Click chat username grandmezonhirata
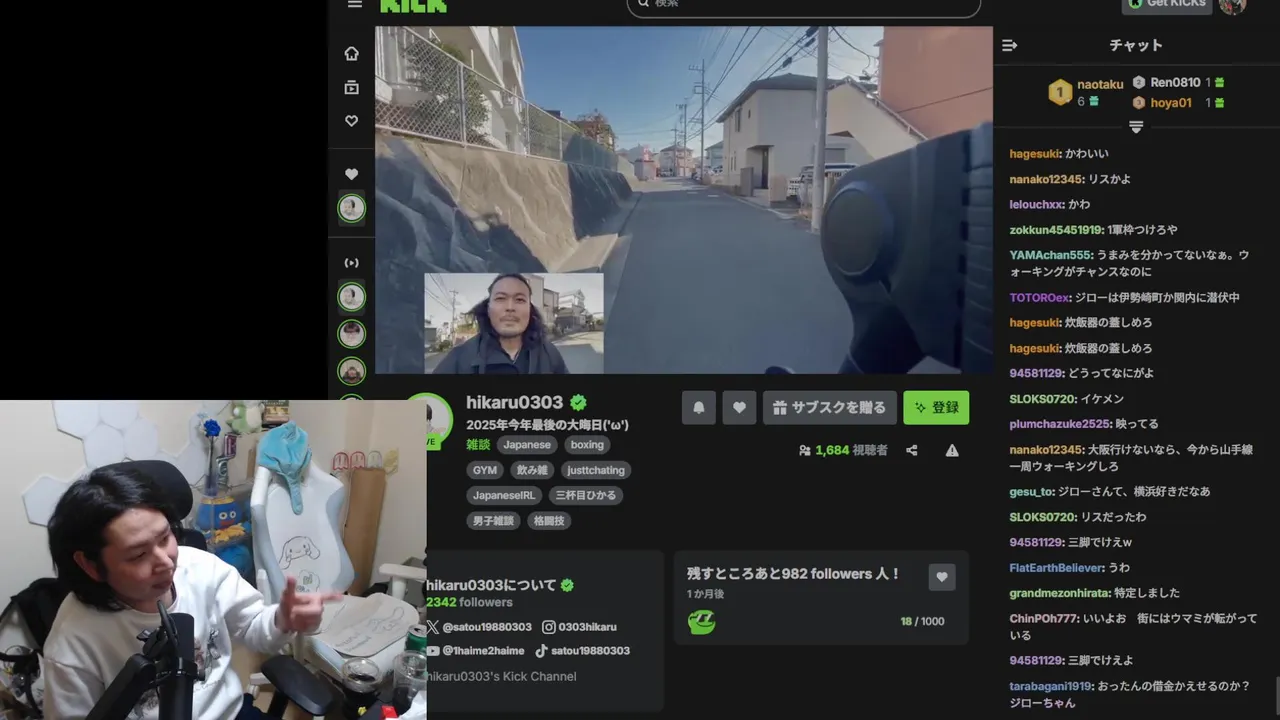Image resolution: width=1280 pixels, height=720 pixels. (x=1060, y=593)
